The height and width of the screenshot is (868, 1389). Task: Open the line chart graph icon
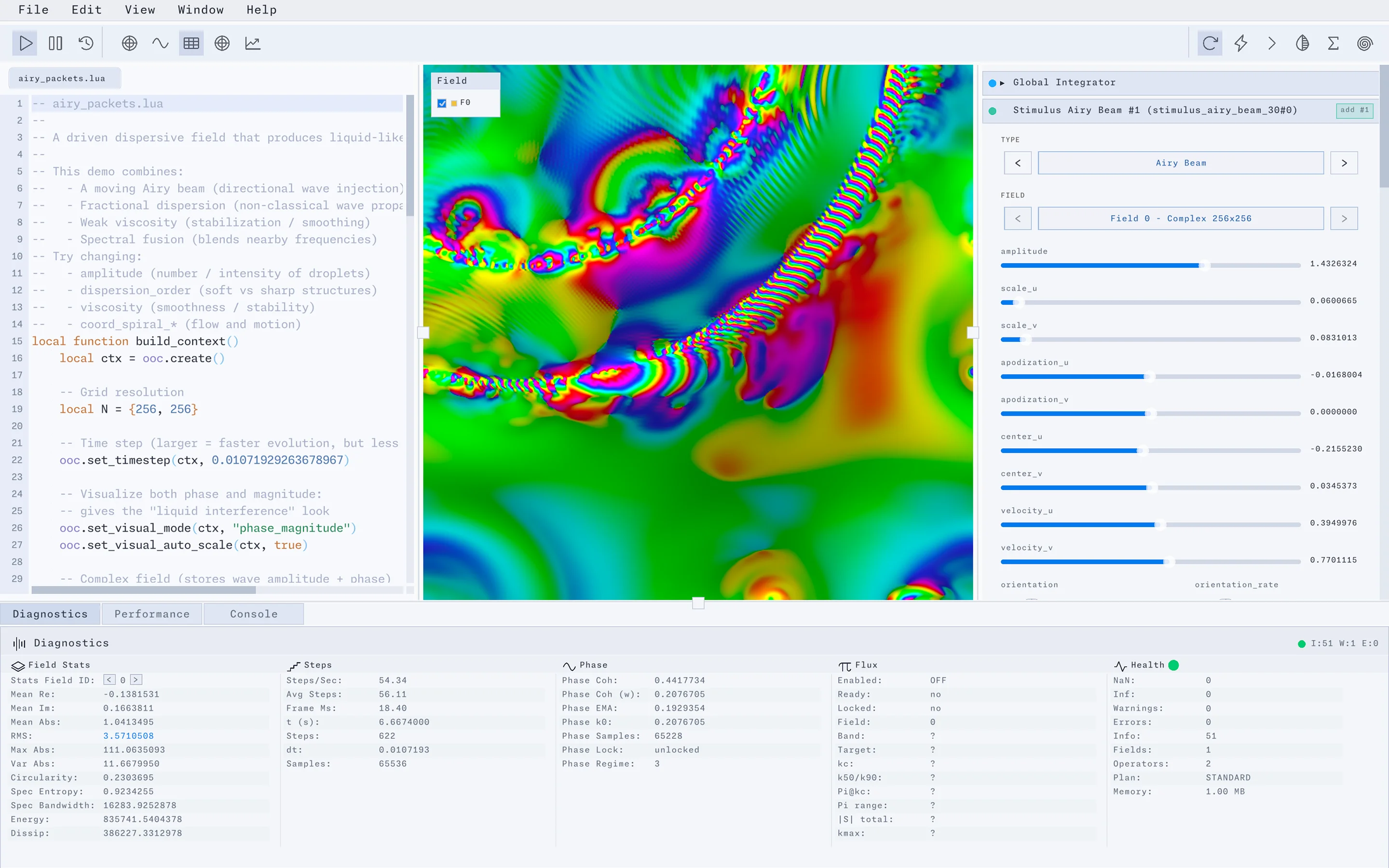coord(253,43)
